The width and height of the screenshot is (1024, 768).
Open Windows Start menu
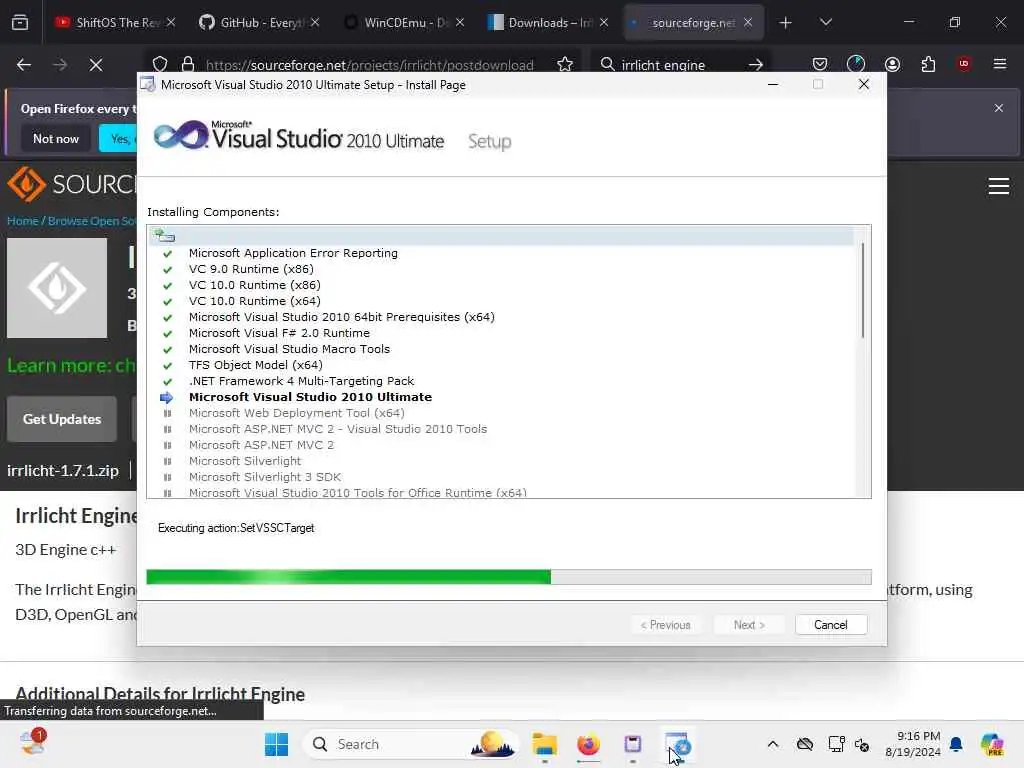276,744
